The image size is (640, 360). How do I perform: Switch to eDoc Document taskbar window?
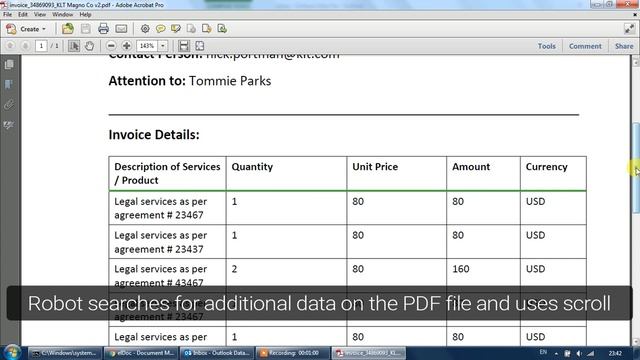coord(140,353)
